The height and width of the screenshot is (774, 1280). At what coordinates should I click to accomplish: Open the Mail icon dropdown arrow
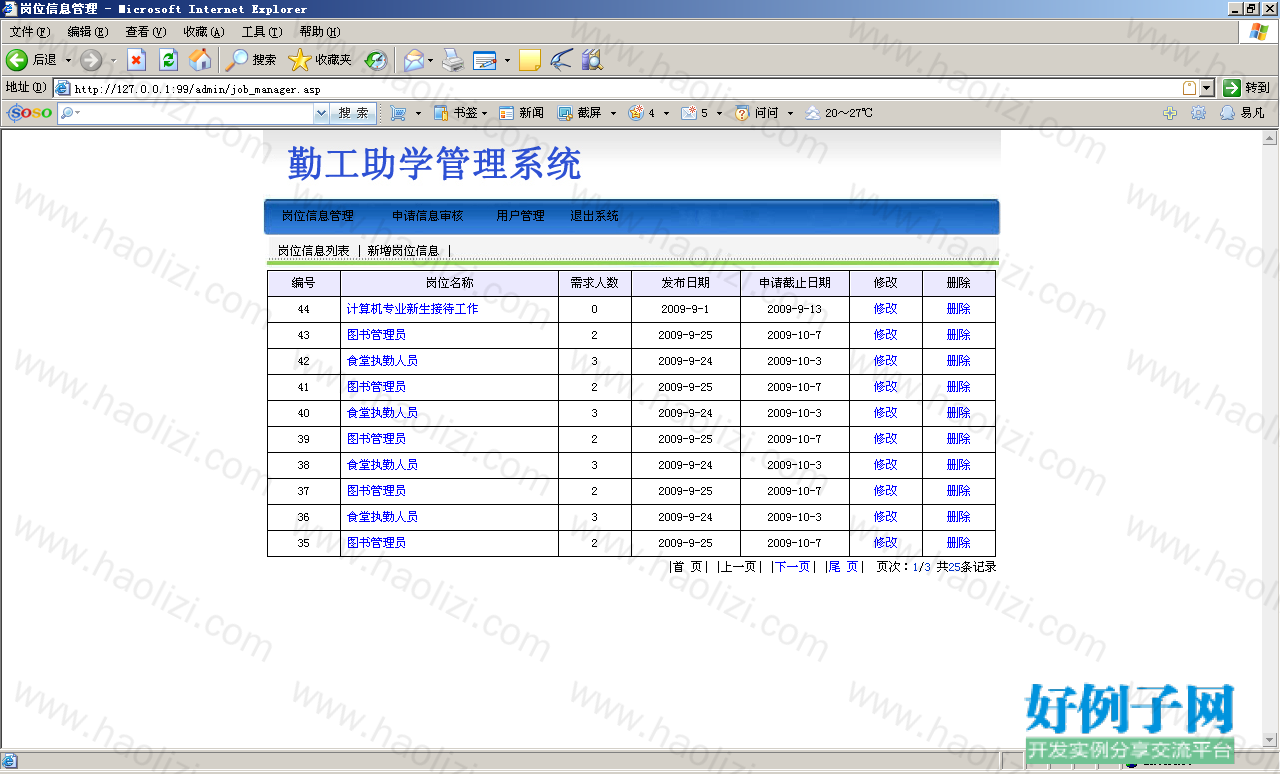coord(431,60)
